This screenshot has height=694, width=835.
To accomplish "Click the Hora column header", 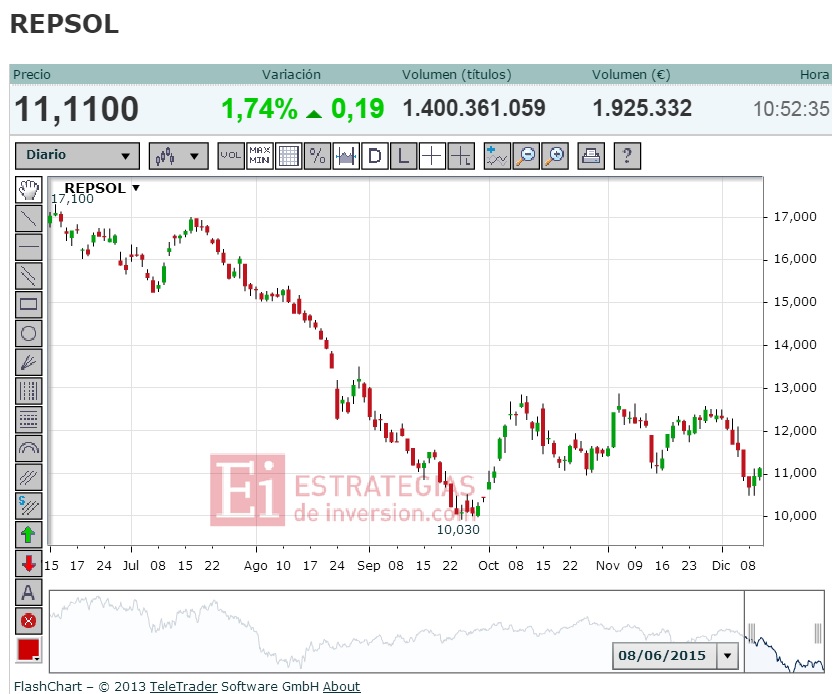I will coord(815,75).
